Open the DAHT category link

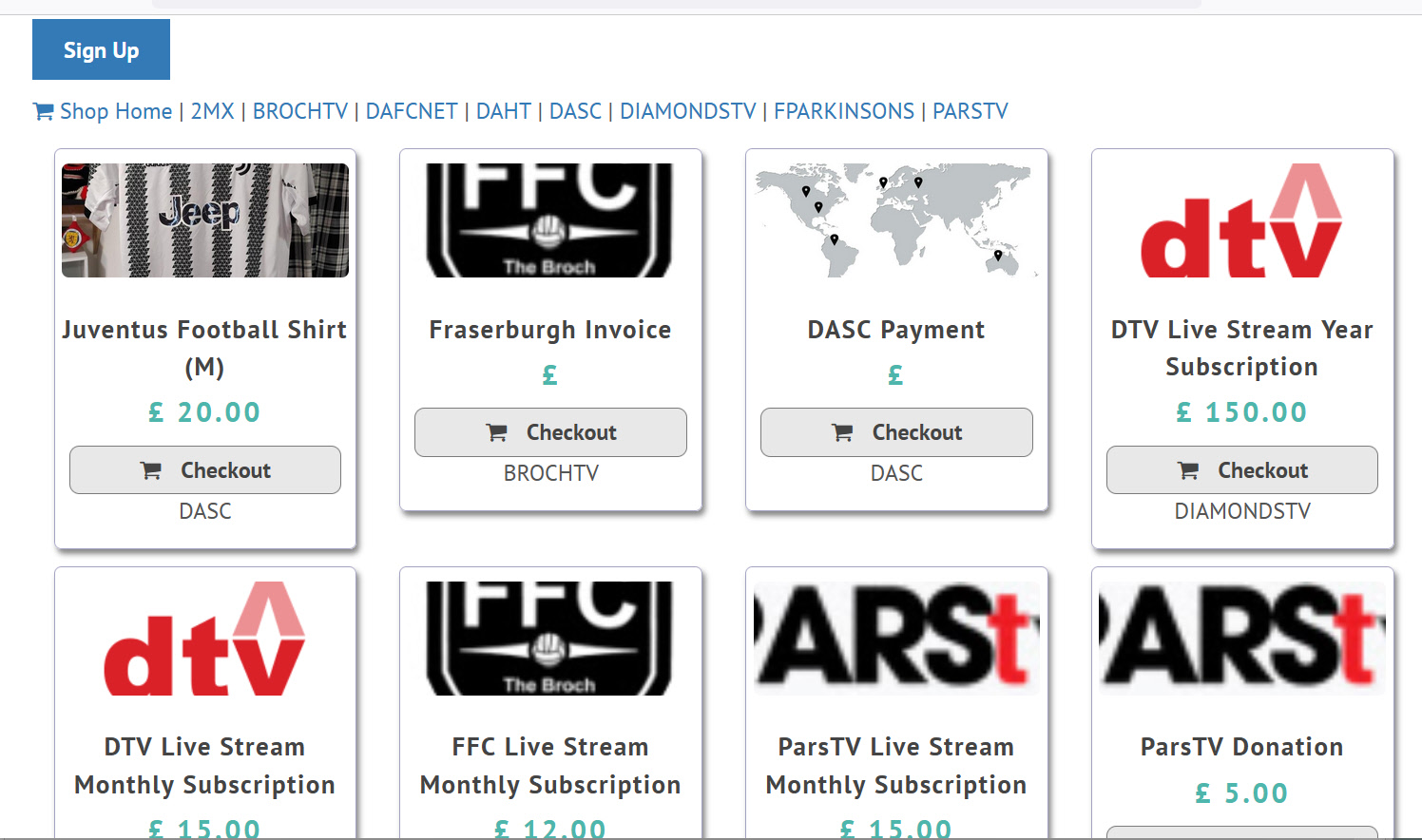(504, 111)
